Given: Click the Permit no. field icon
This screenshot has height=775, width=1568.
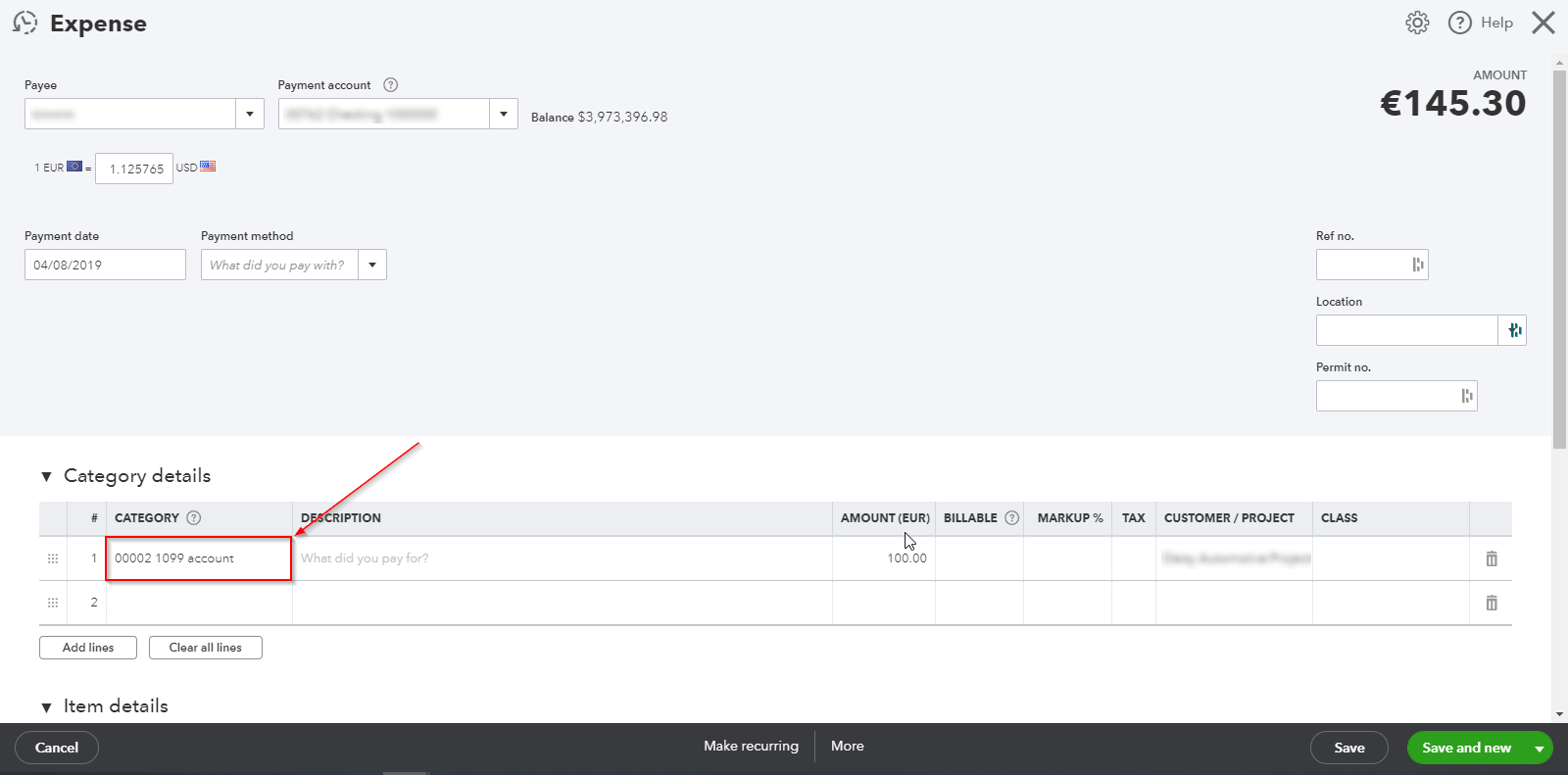Looking at the screenshot, I should point(1466,396).
